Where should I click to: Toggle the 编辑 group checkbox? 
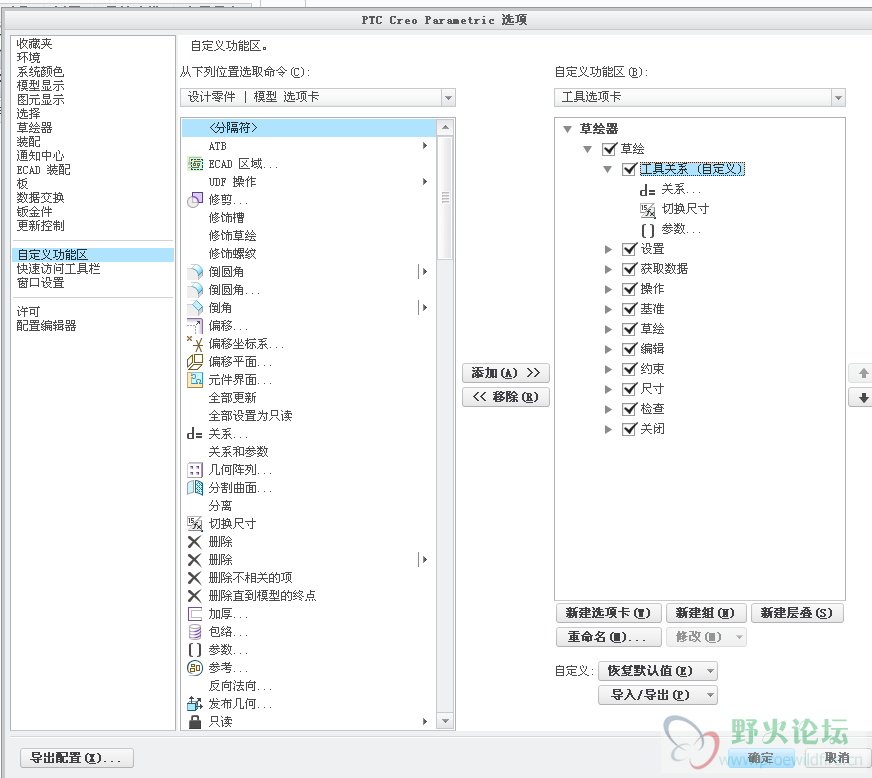point(630,349)
